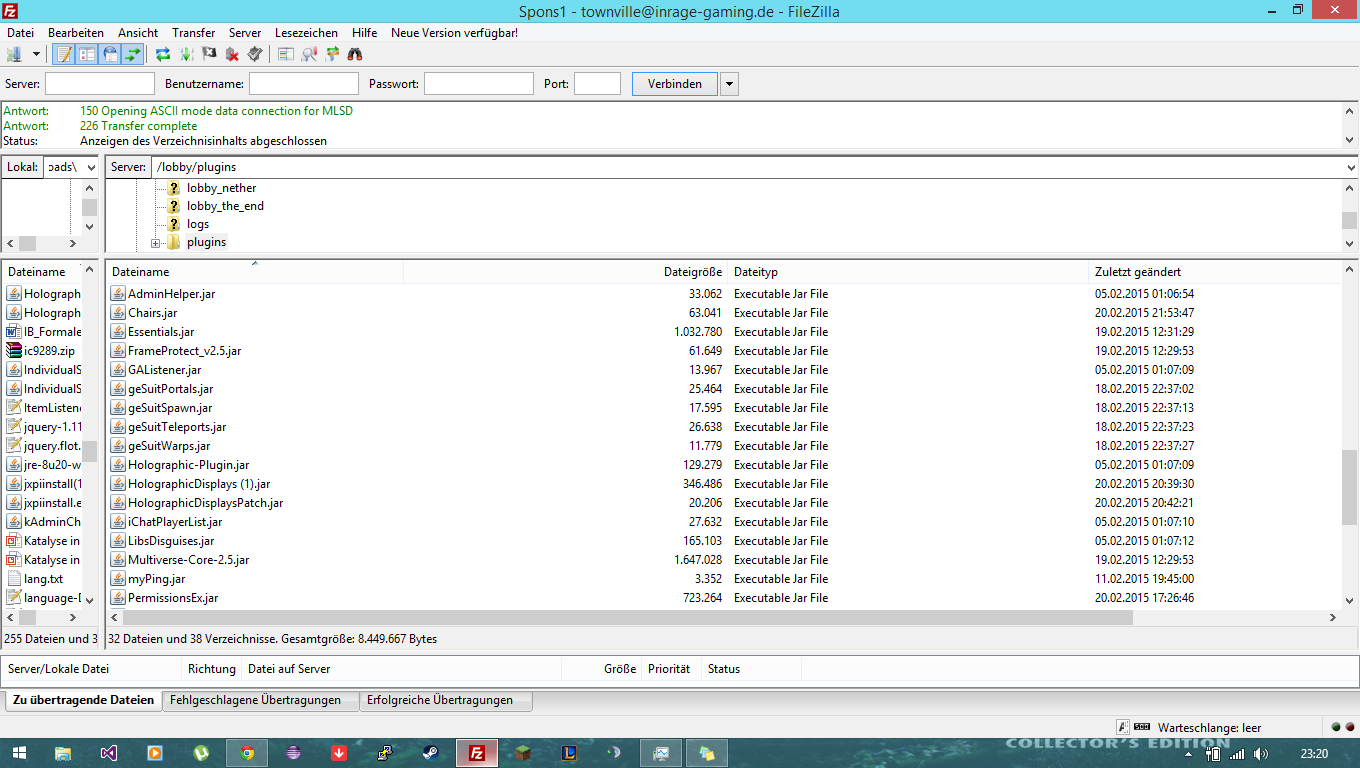Open the Server path dropdown arrow
This screenshot has height=768, width=1360.
[1350, 167]
